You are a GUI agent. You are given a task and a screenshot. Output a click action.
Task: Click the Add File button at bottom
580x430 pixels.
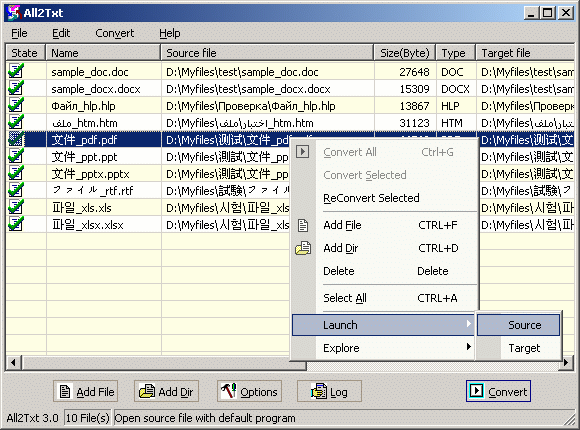tap(85, 391)
